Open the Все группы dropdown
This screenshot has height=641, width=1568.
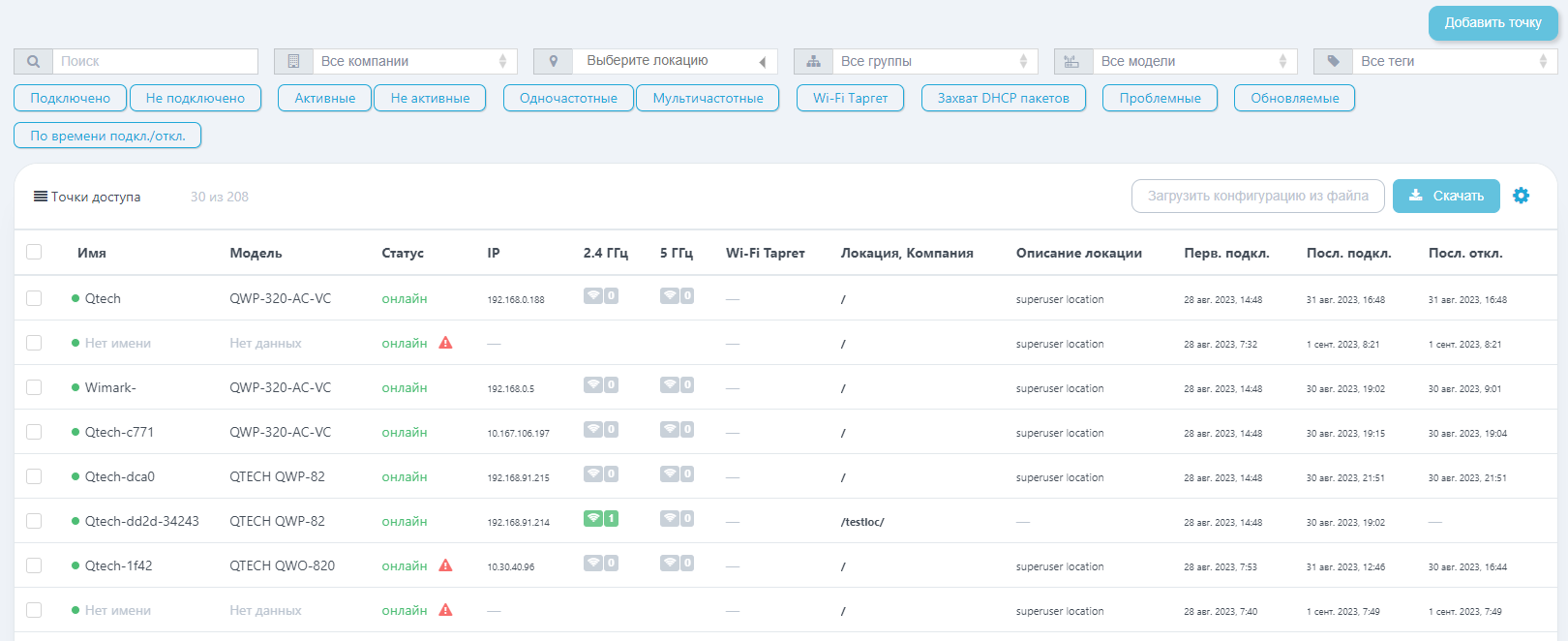click(x=934, y=61)
